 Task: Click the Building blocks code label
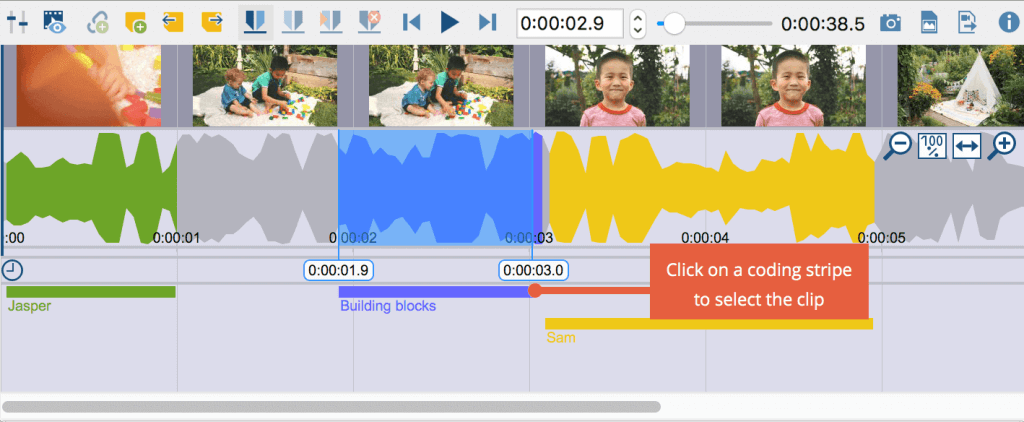click(388, 306)
